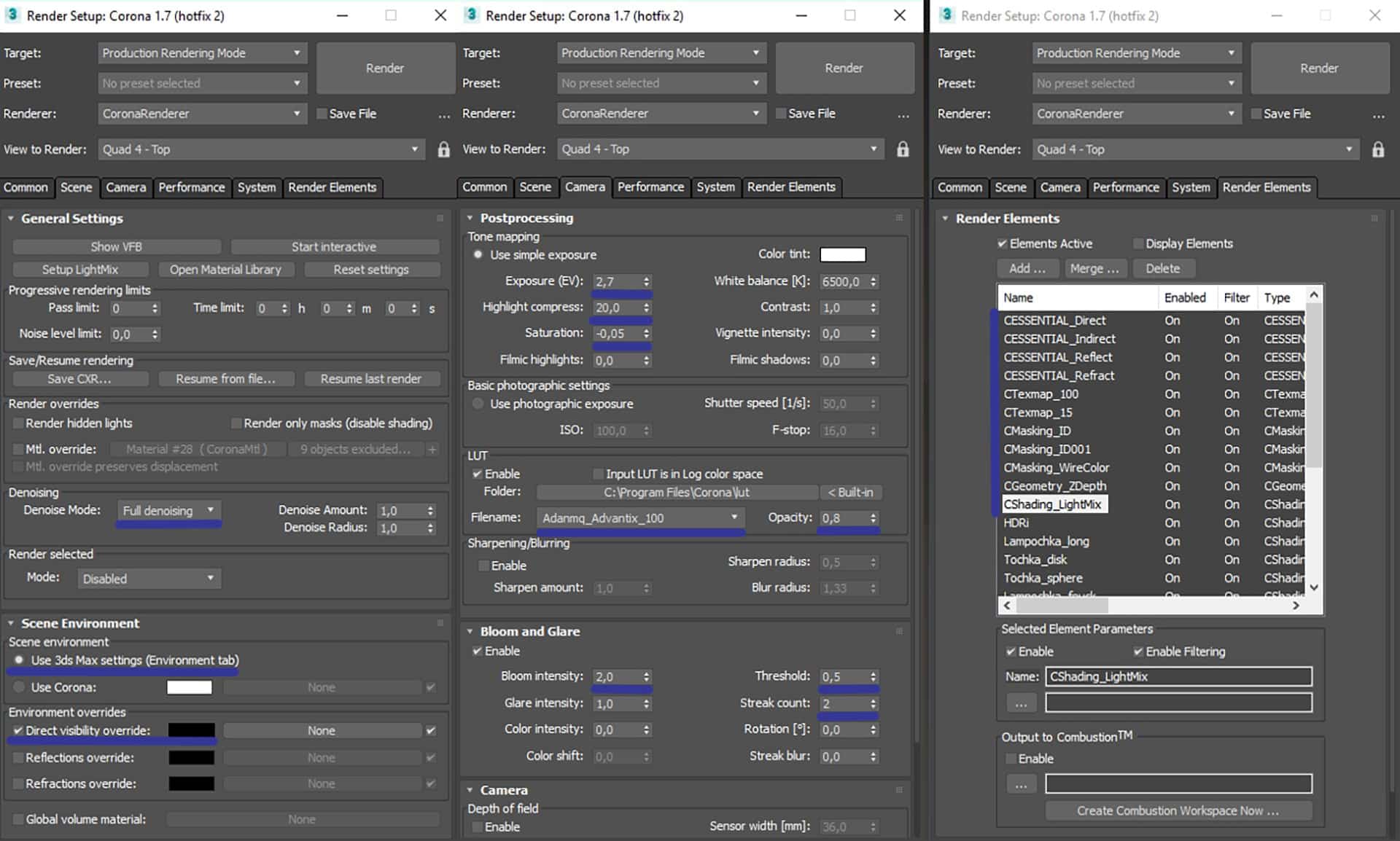This screenshot has height=841, width=1400.
Task: Click Bloom intensity spinner arrows
Action: coord(646,677)
